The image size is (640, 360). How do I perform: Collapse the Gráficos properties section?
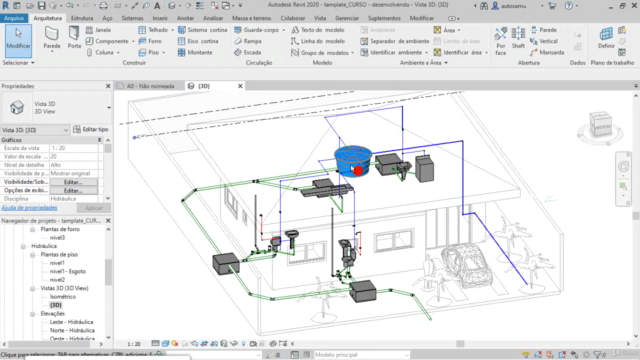coord(99,140)
